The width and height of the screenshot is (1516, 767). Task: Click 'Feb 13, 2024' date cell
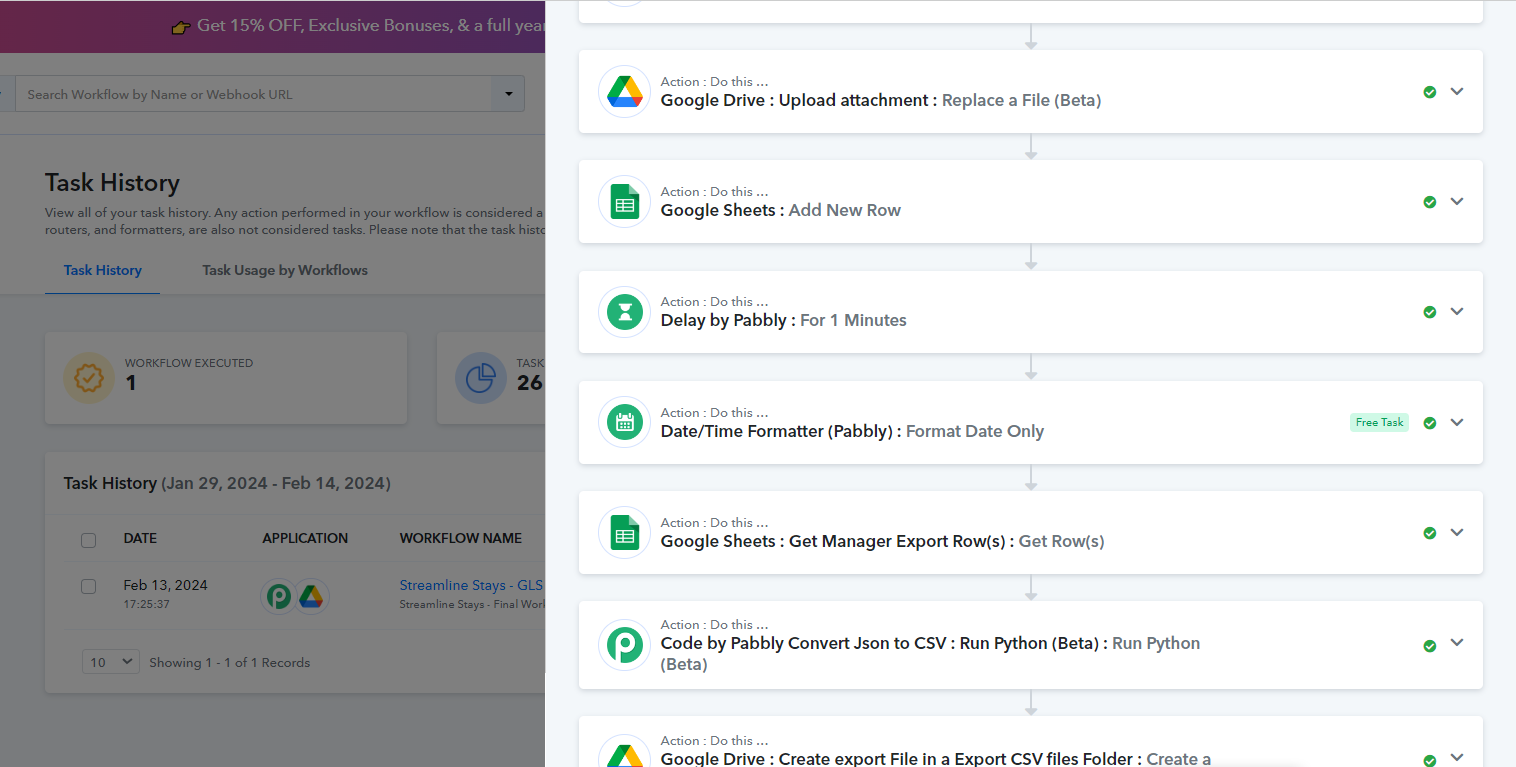165,585
